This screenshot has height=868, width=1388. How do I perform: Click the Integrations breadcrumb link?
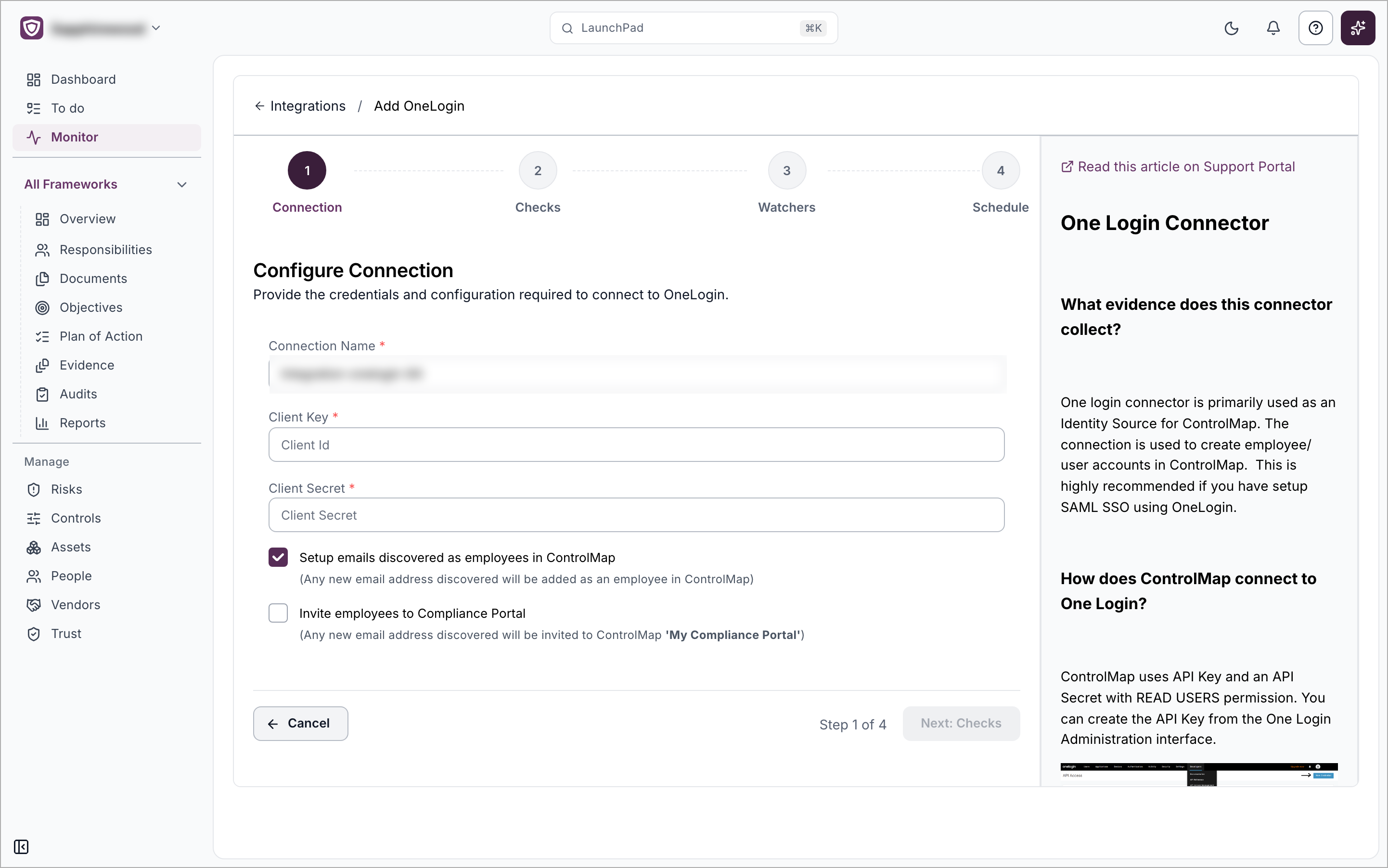tap(308, 106)
